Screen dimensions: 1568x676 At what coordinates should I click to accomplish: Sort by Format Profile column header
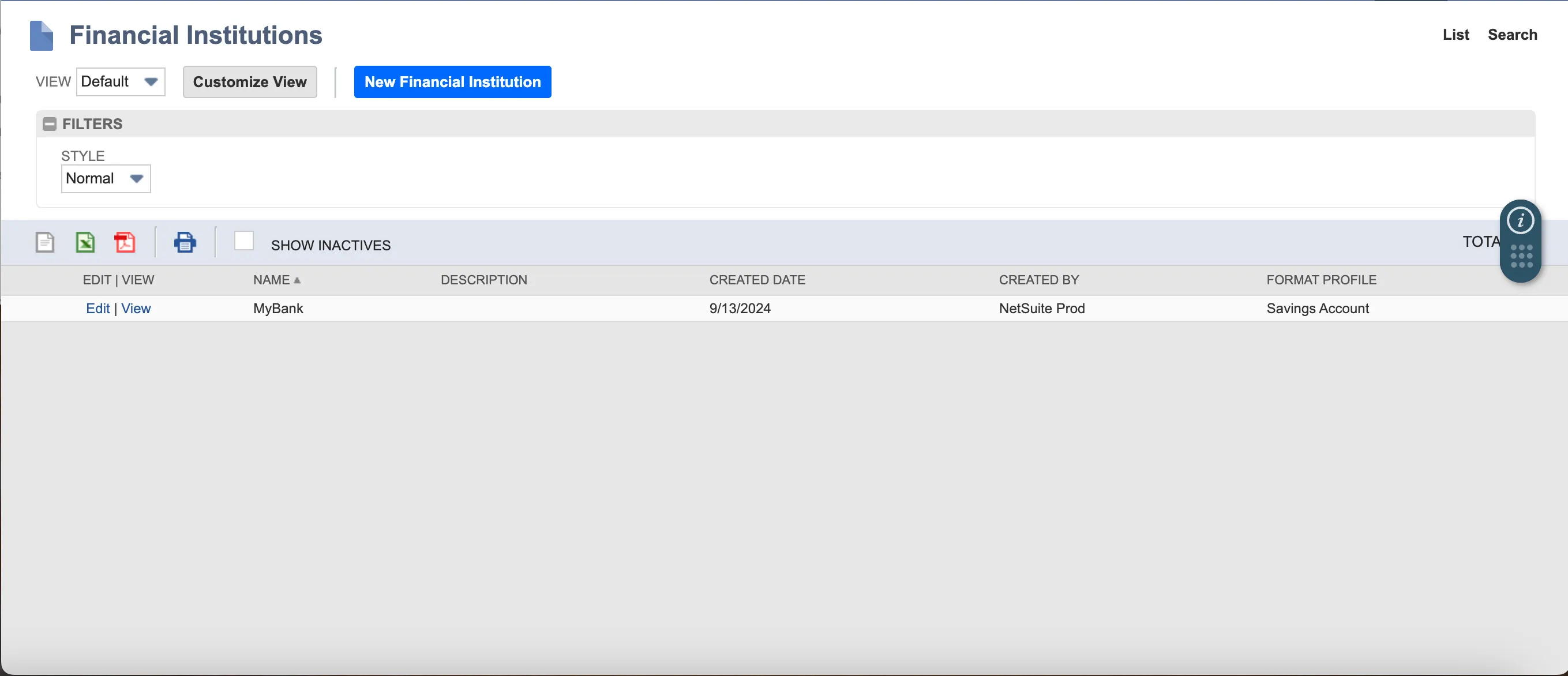1321,280
